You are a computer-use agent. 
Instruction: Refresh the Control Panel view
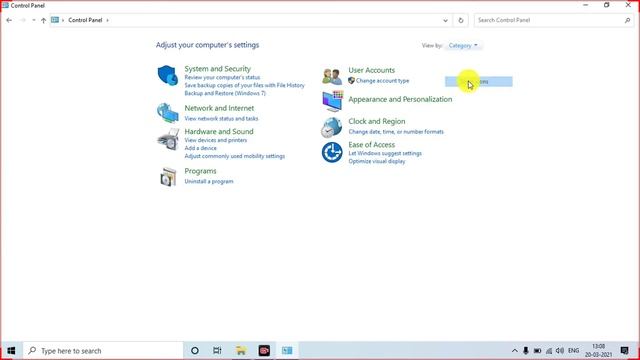click(461, 20)
